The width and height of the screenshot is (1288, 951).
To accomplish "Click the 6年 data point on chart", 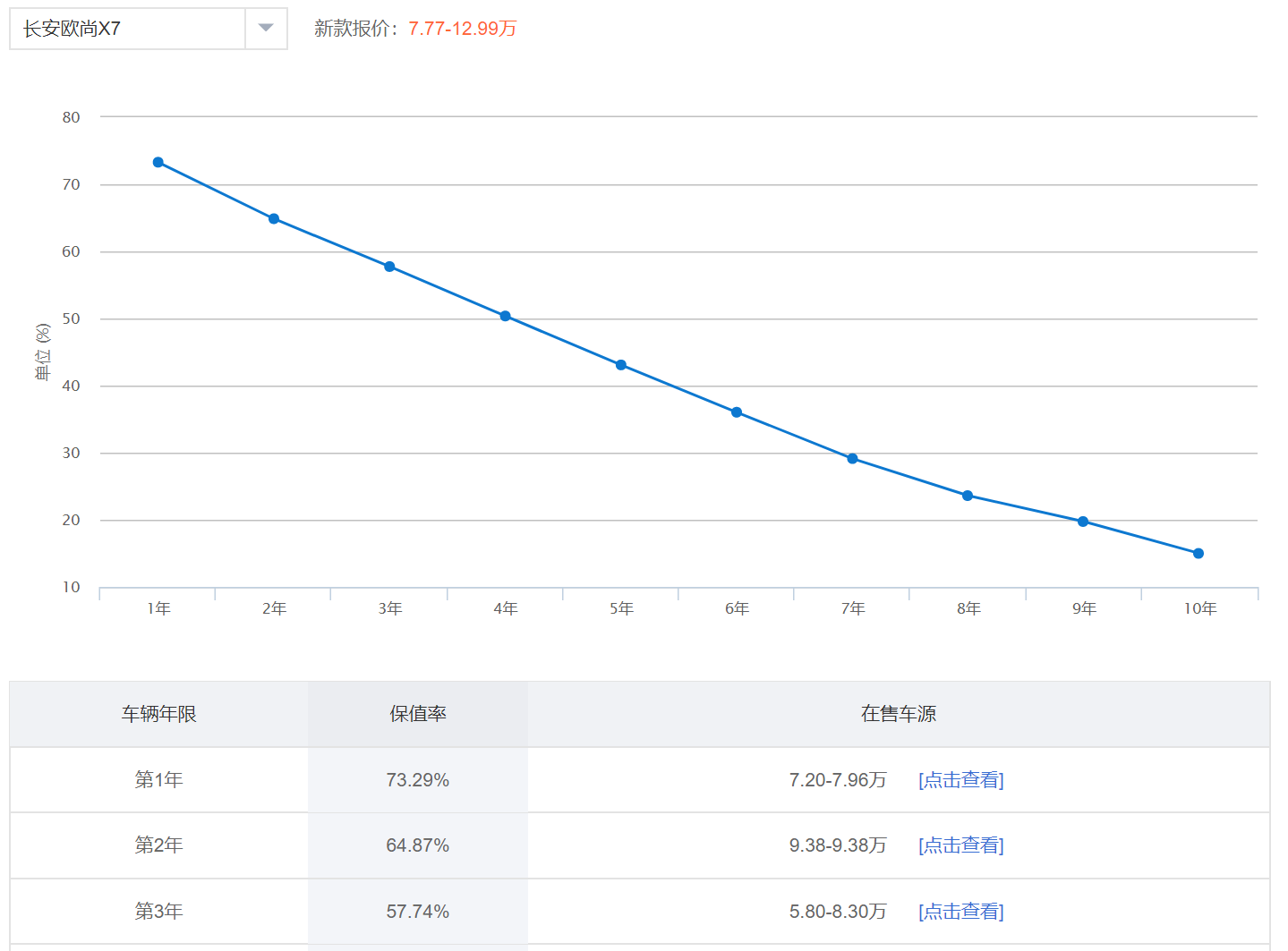I will [x=737, y=412].
